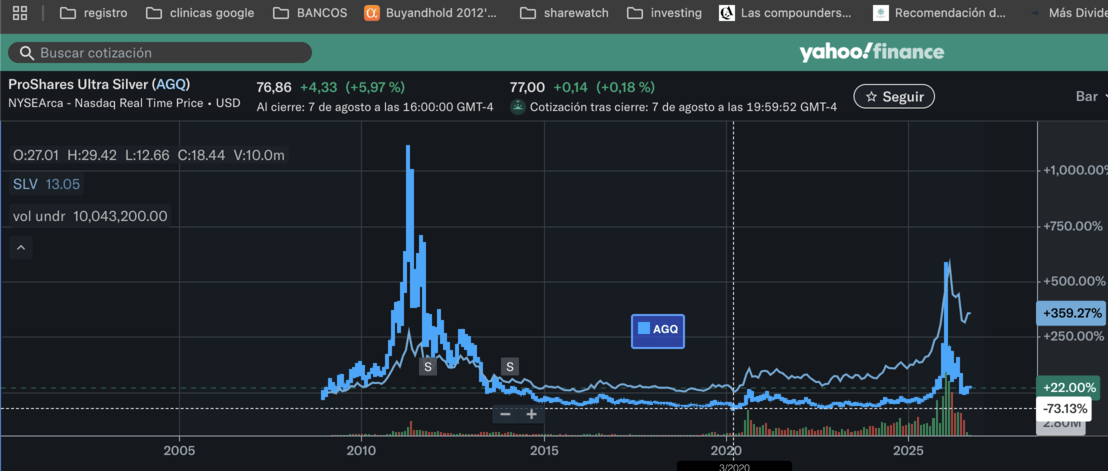Click the magnifier icon in quote search

pyautogui.click(x=27, y=53)
